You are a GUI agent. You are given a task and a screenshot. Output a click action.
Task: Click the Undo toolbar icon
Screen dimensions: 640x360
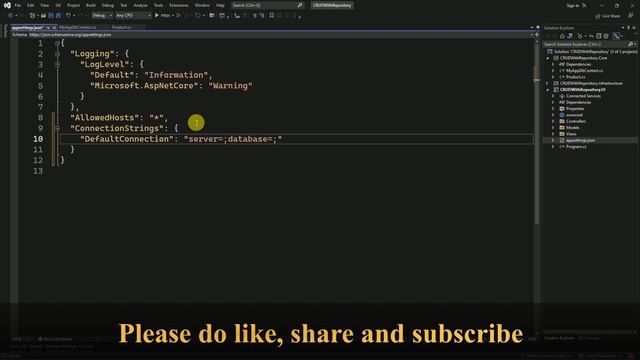(x=68, y=16)
